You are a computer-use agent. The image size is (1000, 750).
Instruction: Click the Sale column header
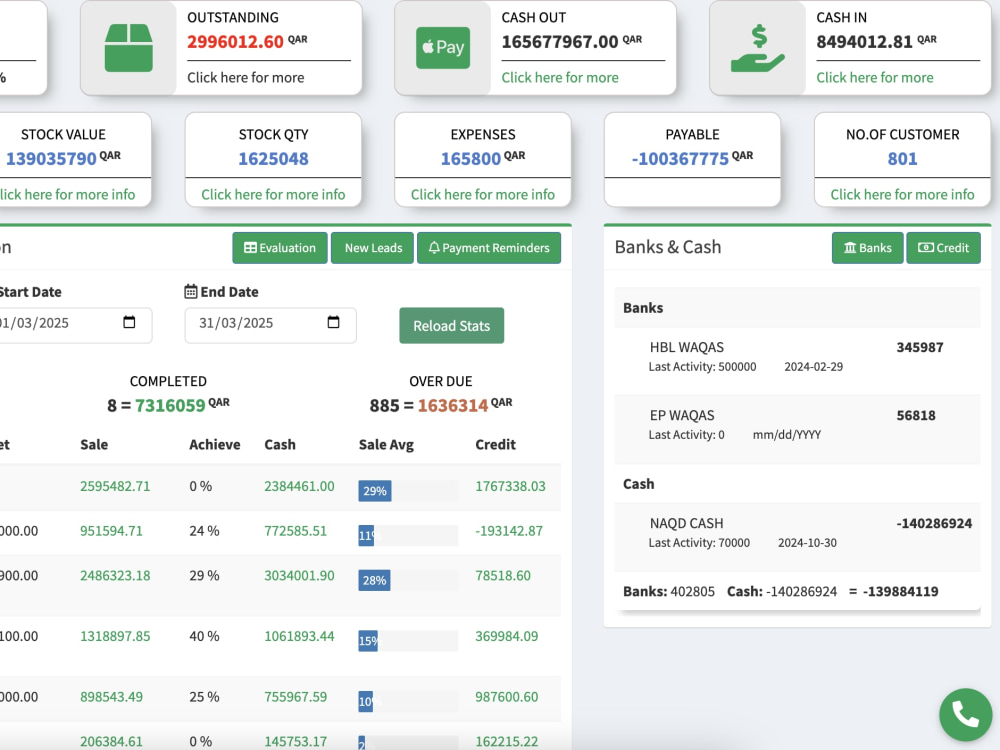click(x=94, y=445)
